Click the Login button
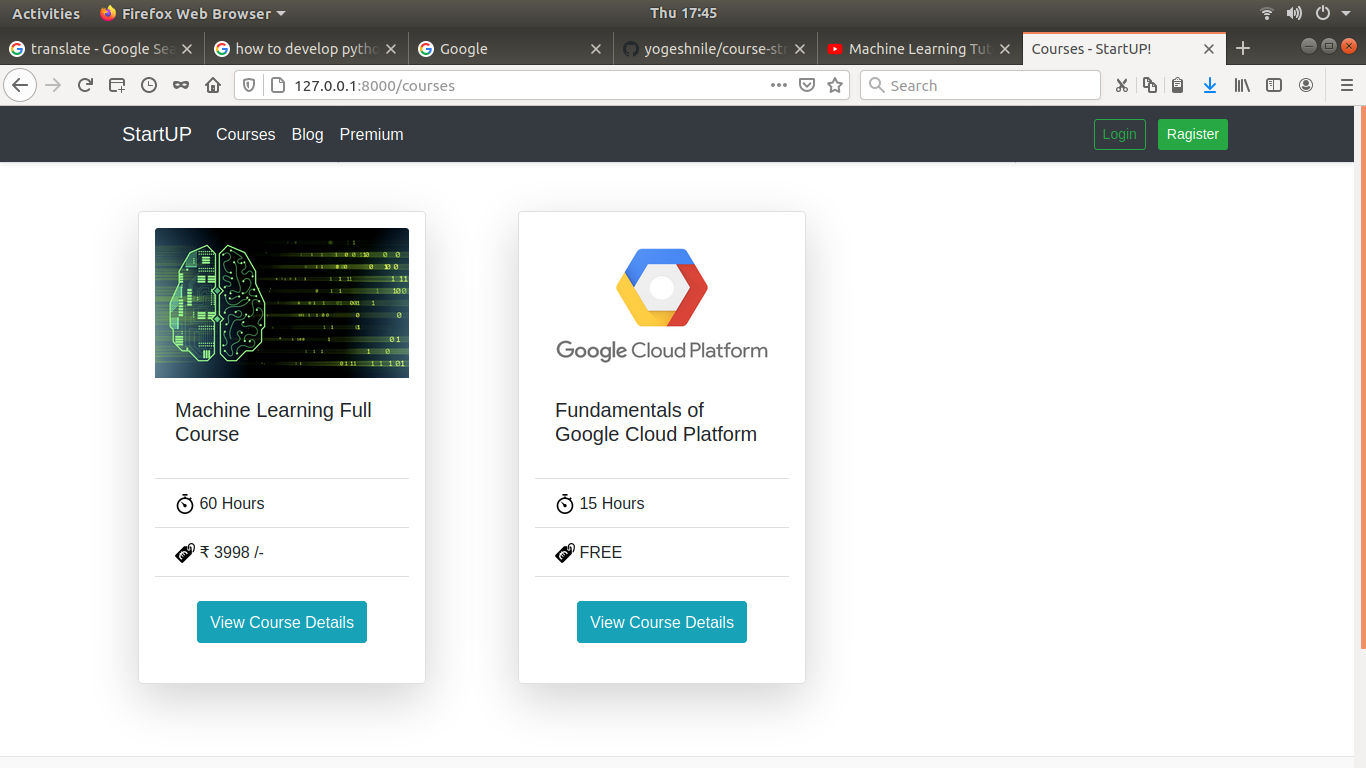Screen dimensions: 1366x768 coord(1119,134)
